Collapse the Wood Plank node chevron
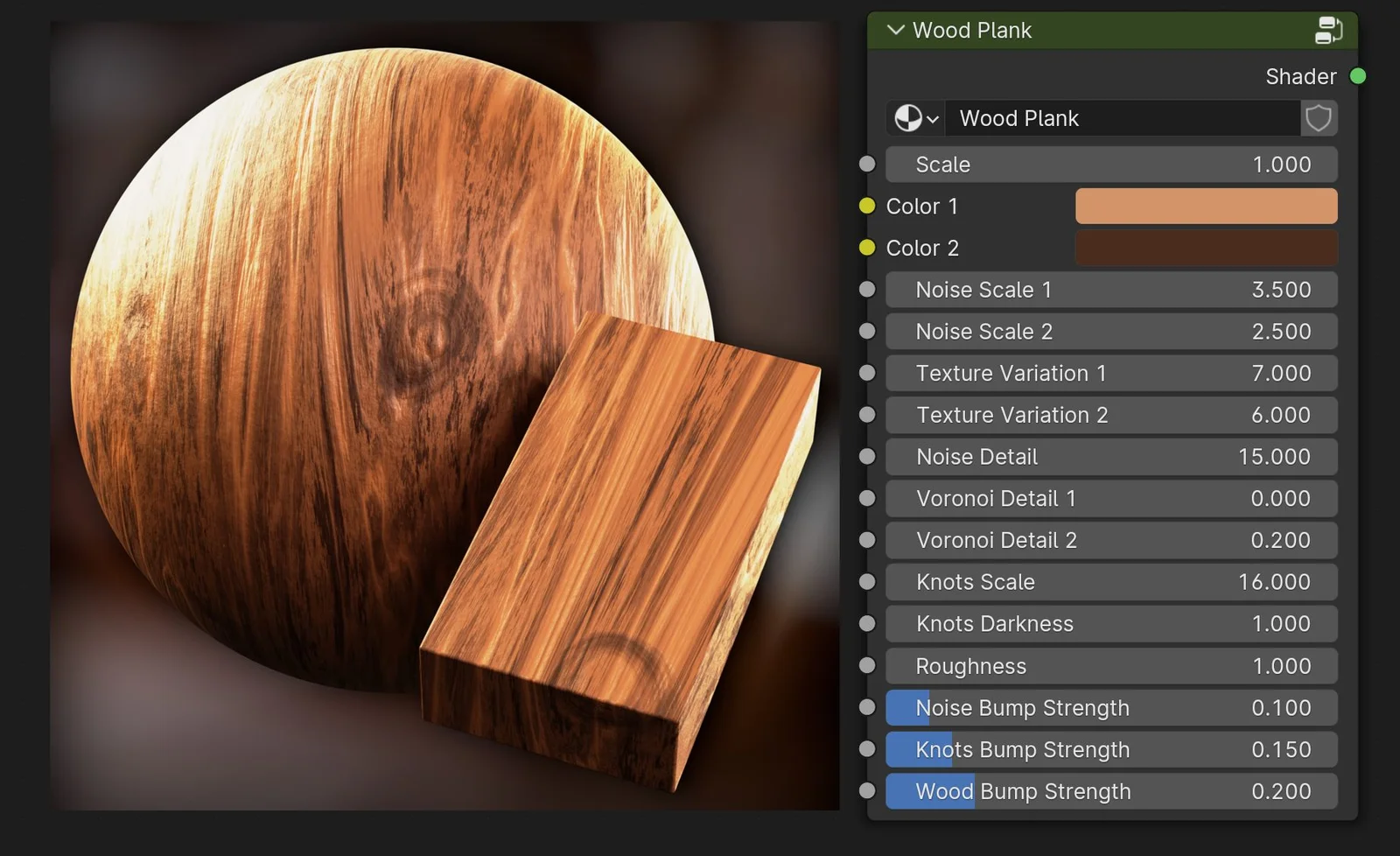 click(x=895, y=31)
